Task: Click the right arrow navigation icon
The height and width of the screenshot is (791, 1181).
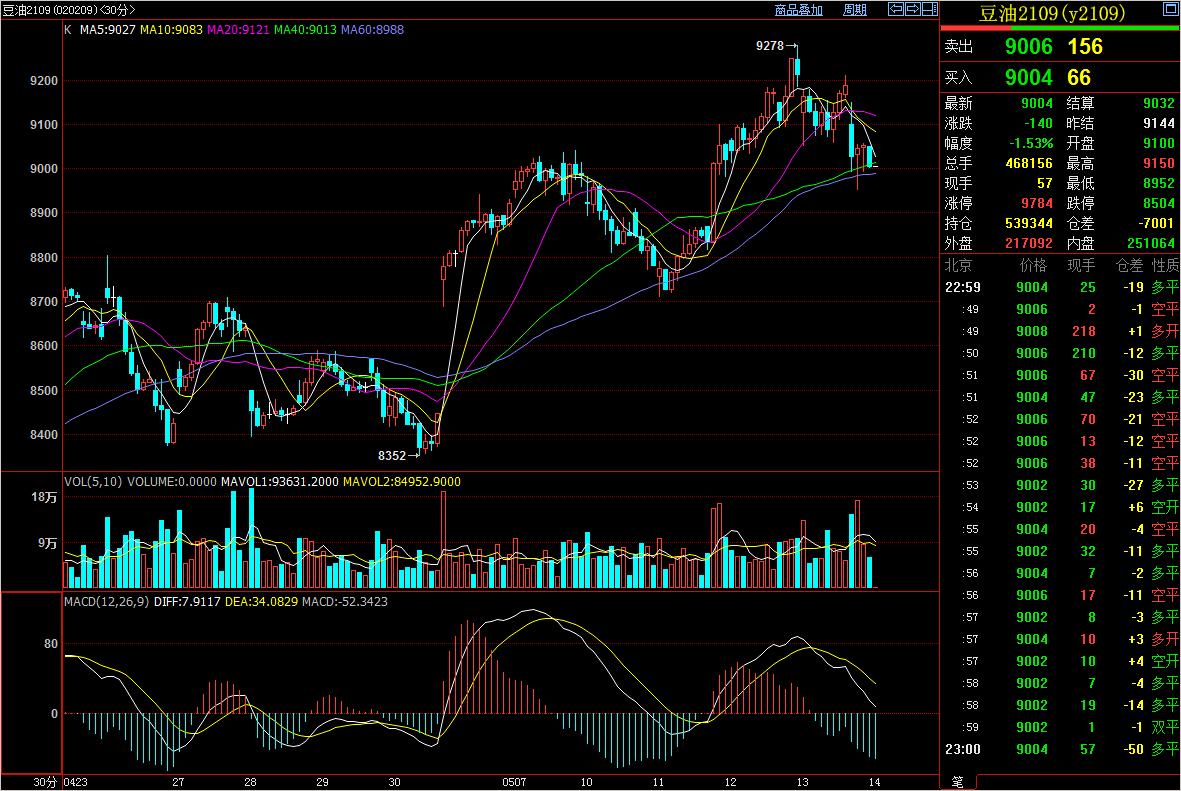Action: coord(911,9)
